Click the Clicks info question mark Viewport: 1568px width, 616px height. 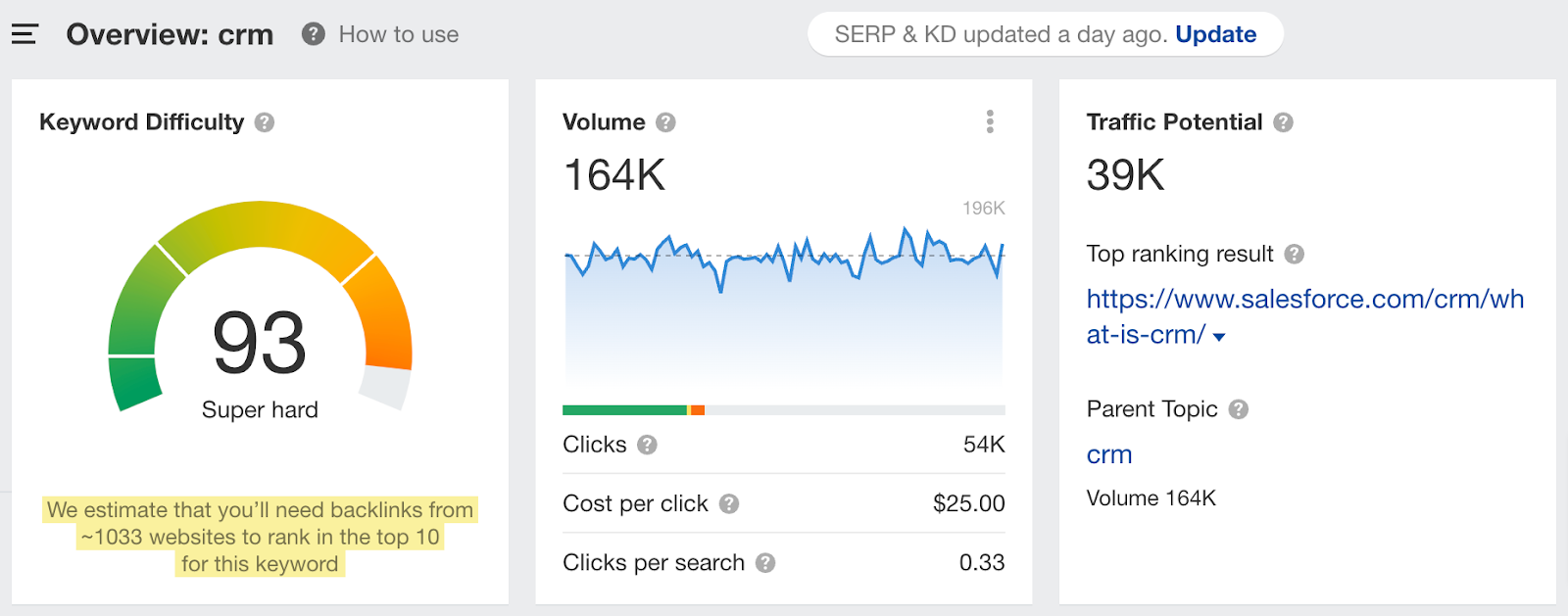point(647,445)
